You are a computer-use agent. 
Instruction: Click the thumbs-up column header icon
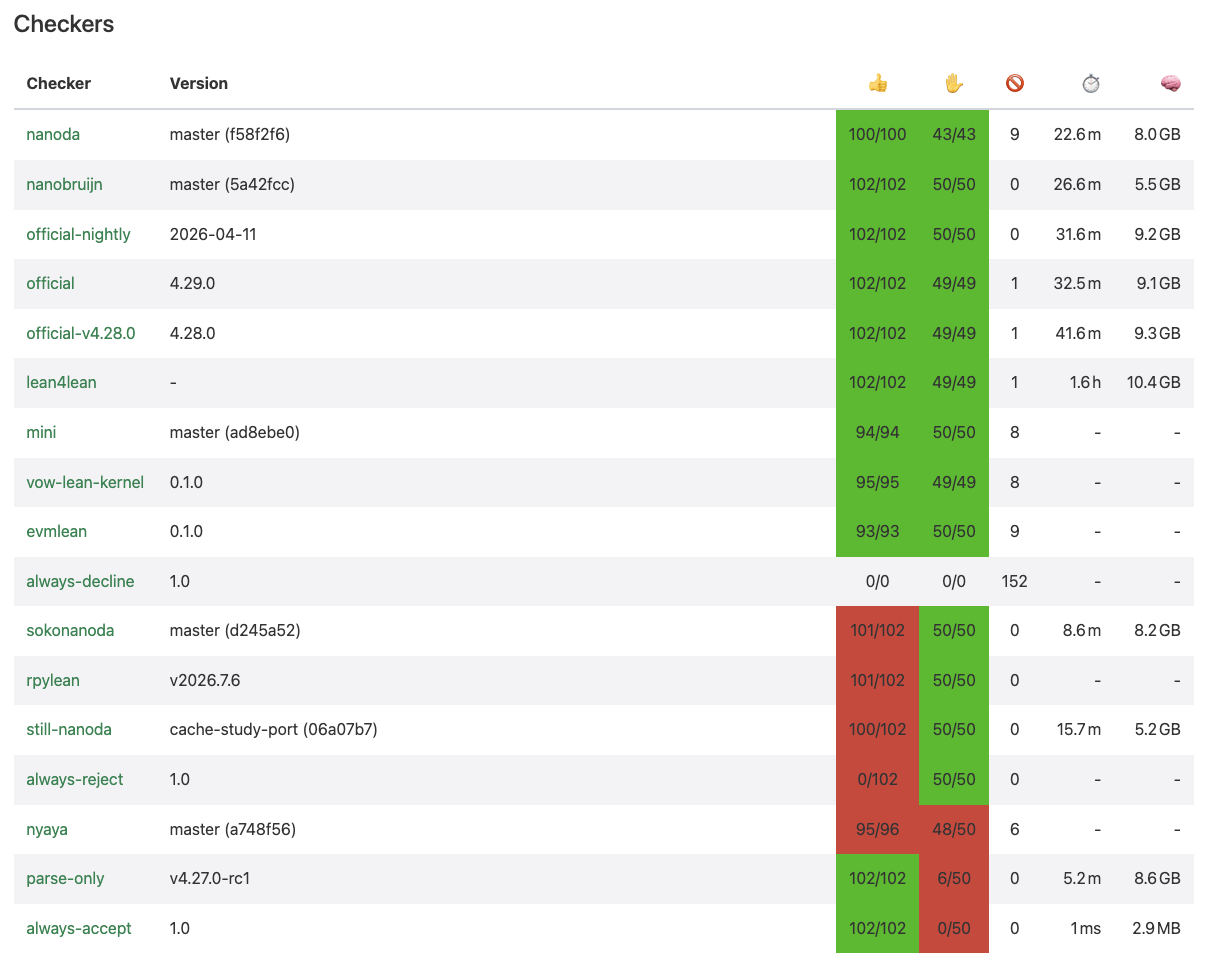pyautogui.click(x=878, y=84)
